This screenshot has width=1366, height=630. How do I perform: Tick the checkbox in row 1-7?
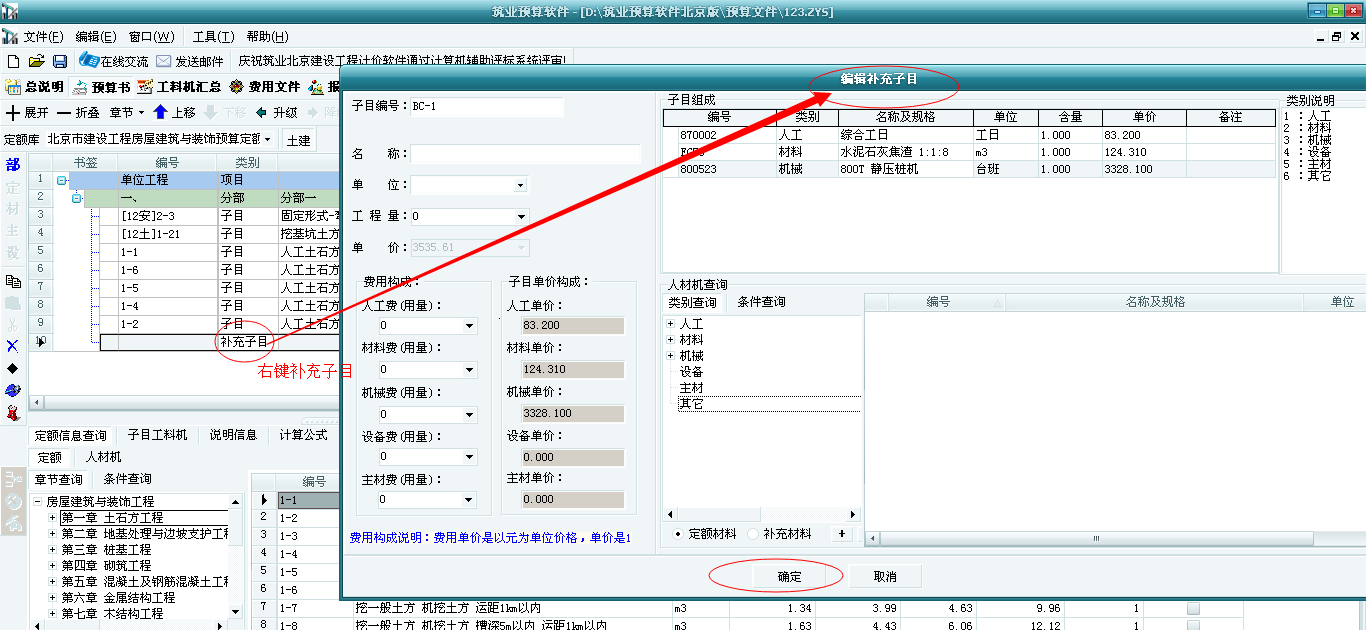(x=1193, y=608)
